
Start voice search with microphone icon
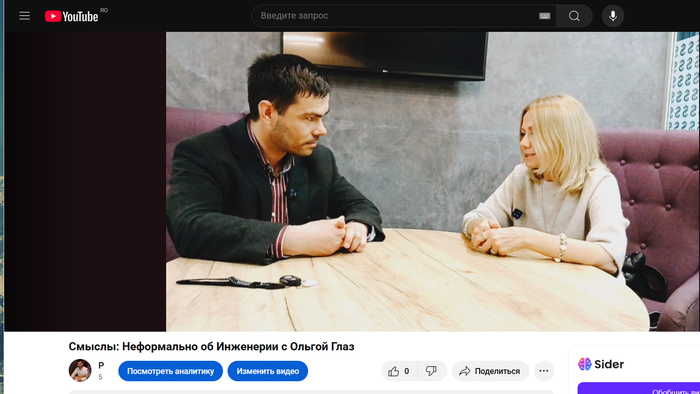(613, 16)
